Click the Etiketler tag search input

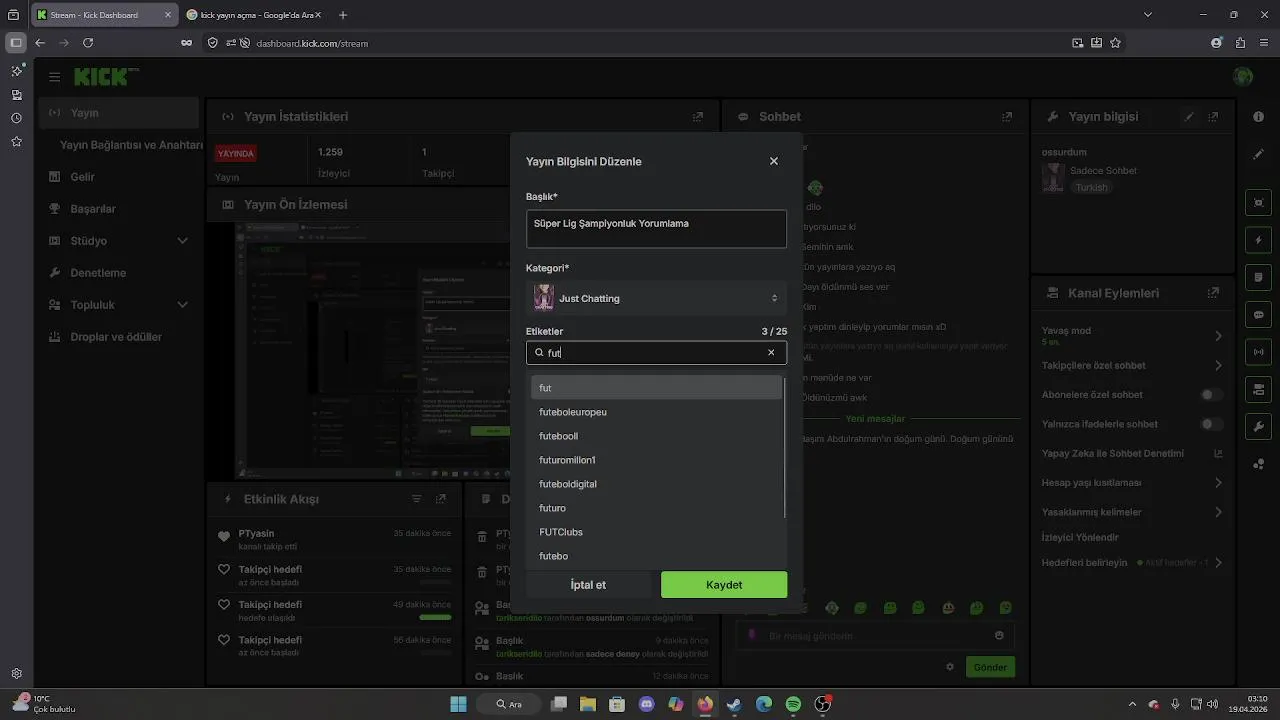tap(656, 352)
